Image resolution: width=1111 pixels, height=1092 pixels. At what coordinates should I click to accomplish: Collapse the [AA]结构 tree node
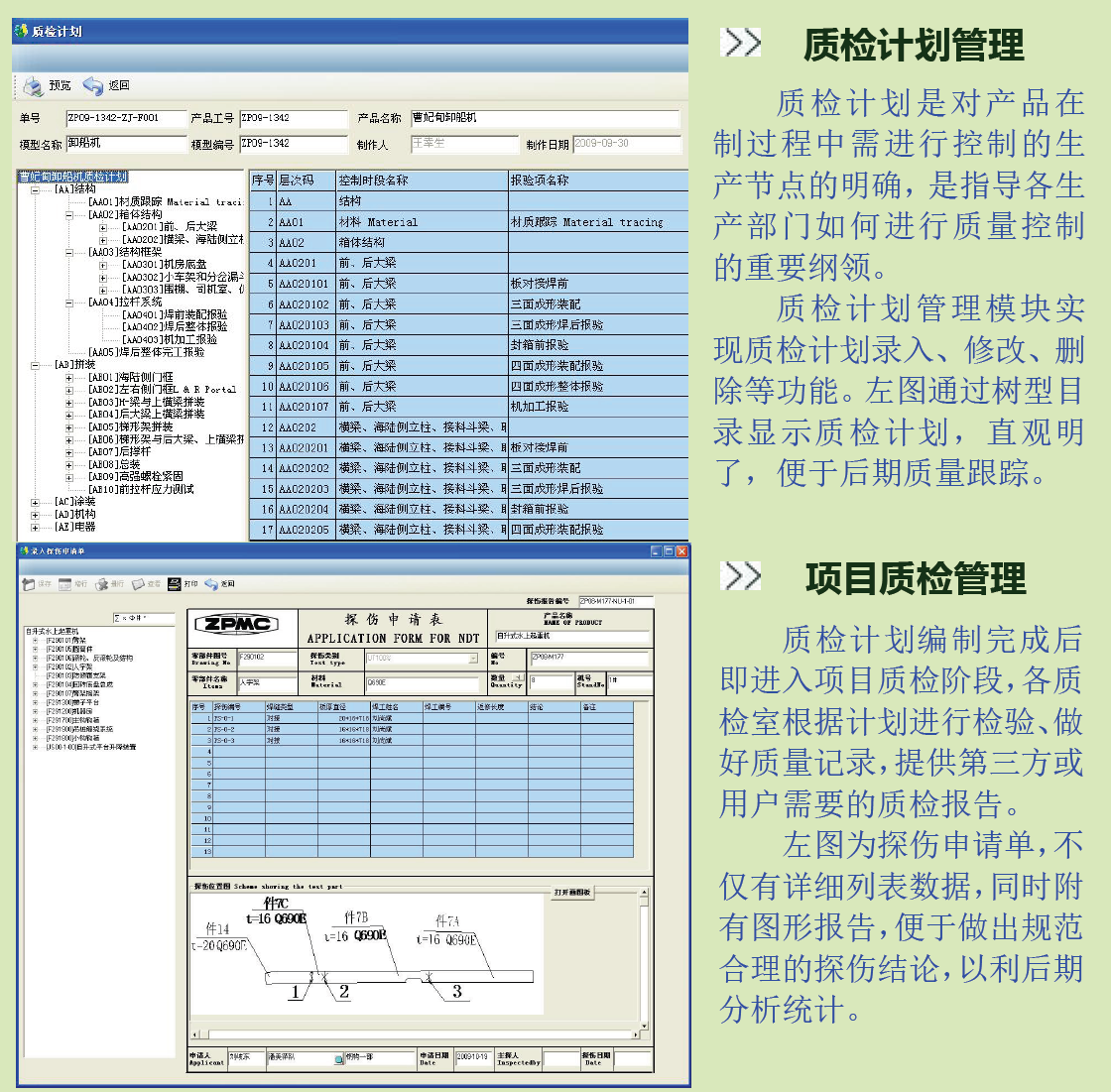36,189
